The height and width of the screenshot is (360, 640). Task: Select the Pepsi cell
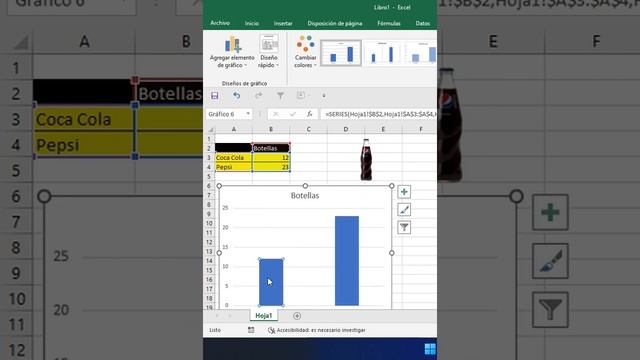coord(233,167)
